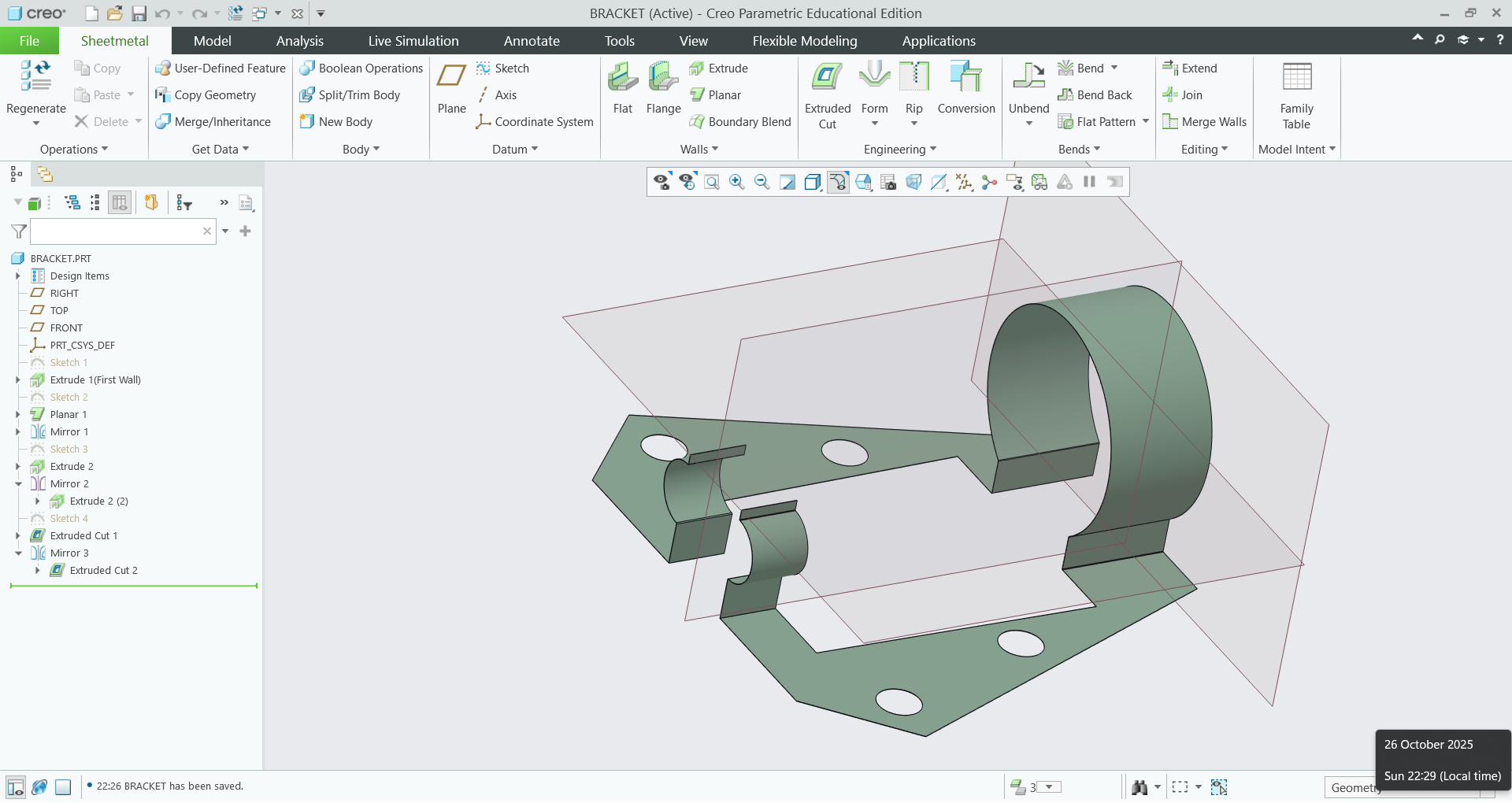Switch to the View tab
Image resolution: width=1512 pixels, height=803 pixels.
(693, 41)
